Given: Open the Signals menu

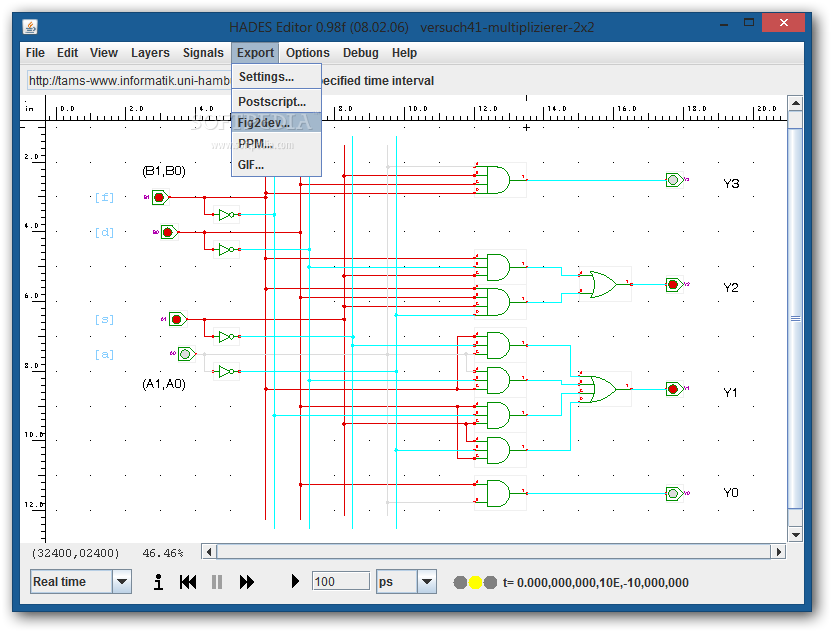Looking at the screenshot, I should [x=203, y=53].
